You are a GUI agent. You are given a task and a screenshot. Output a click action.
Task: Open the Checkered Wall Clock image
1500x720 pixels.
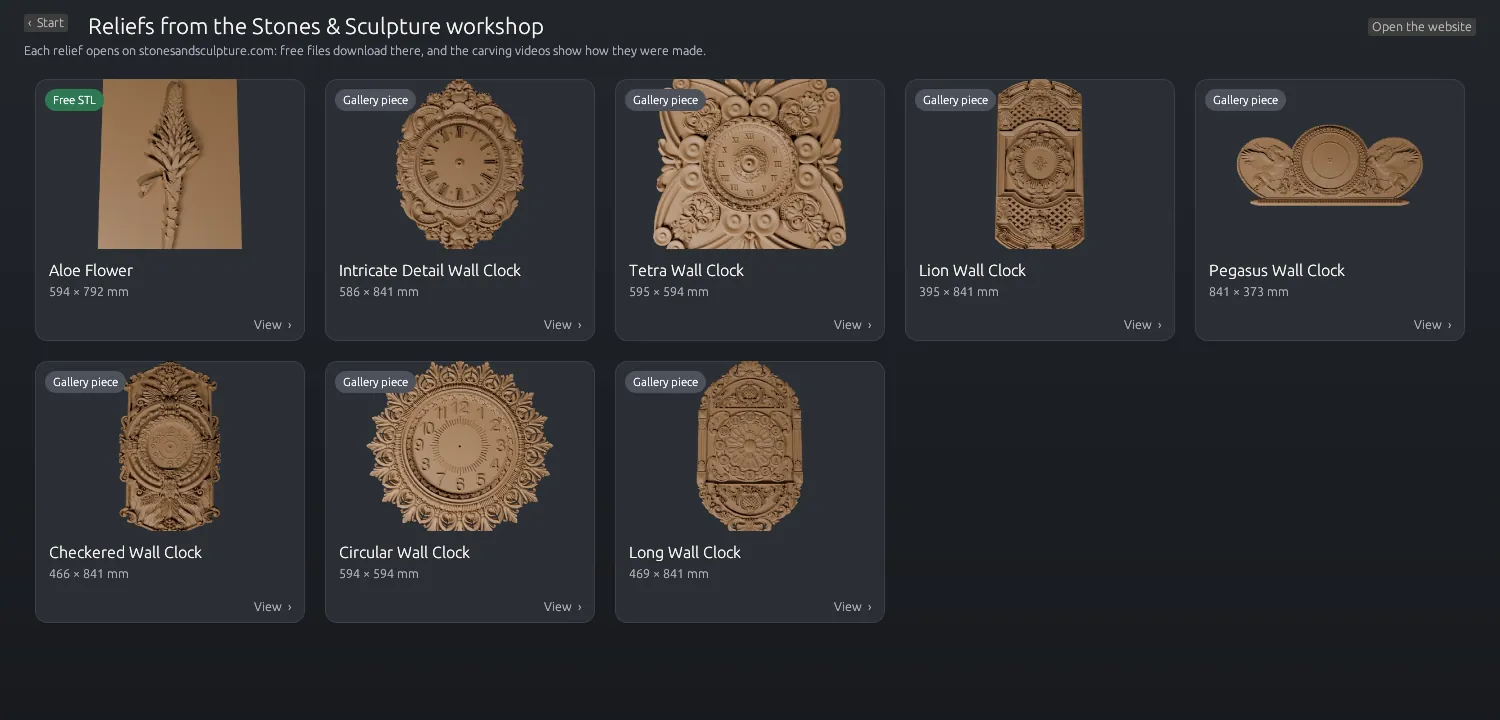(x=170, y=446)
